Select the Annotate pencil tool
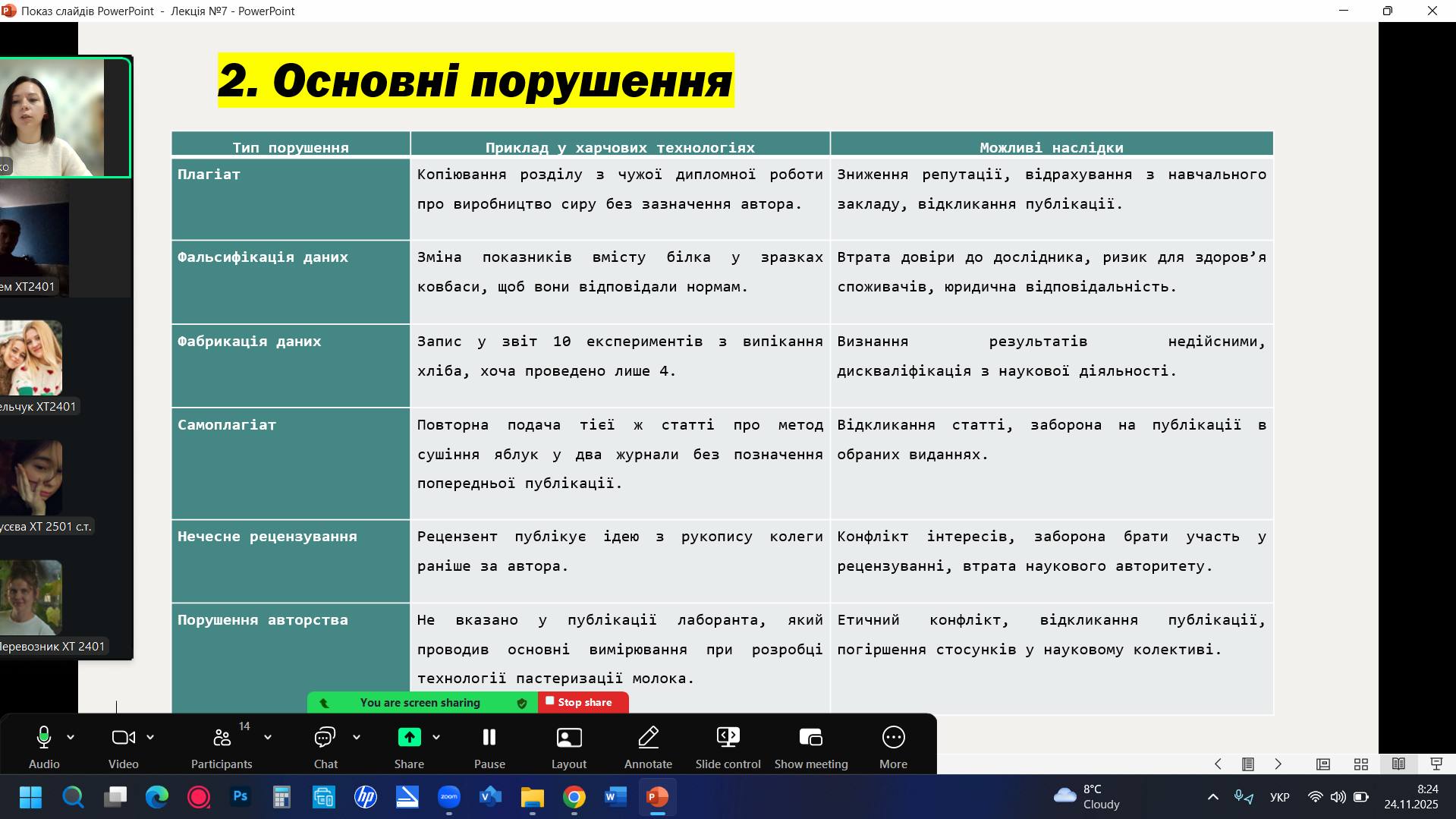 (x=648, y=745)
